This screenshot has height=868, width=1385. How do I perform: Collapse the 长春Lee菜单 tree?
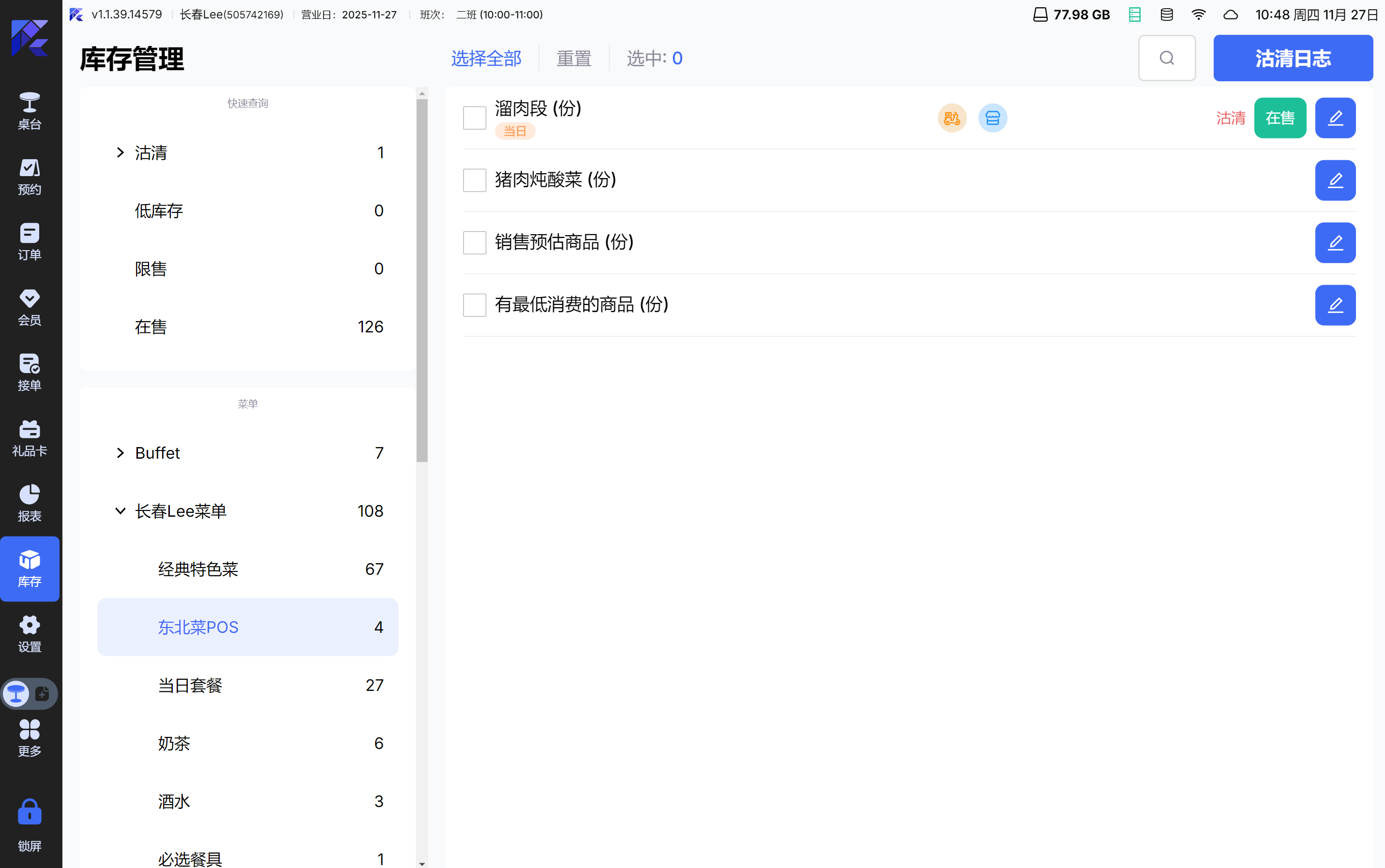(x=120, y=511)
